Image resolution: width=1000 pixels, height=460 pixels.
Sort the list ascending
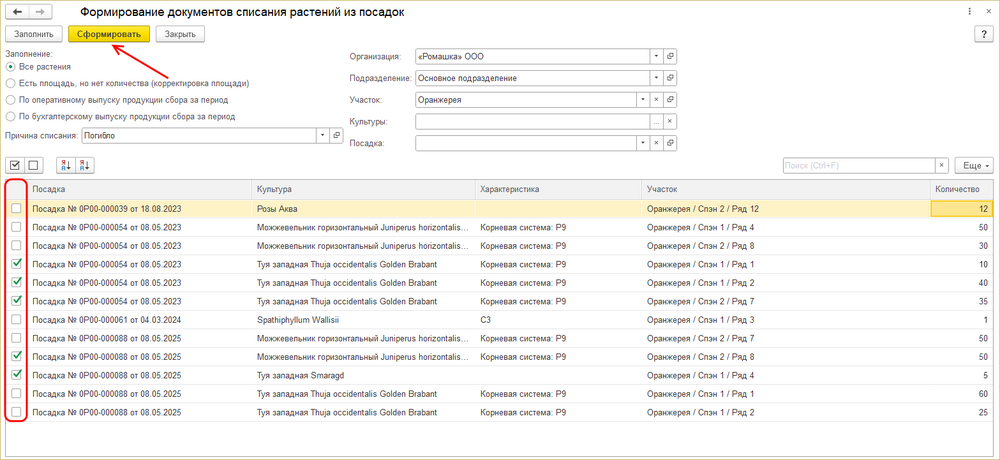67,165
